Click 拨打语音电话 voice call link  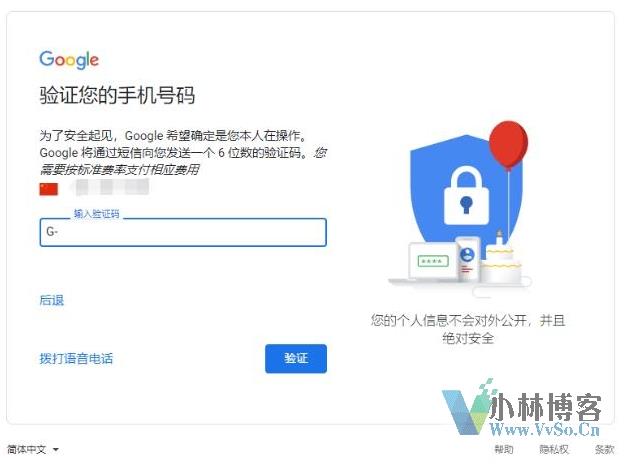(76, 358)
